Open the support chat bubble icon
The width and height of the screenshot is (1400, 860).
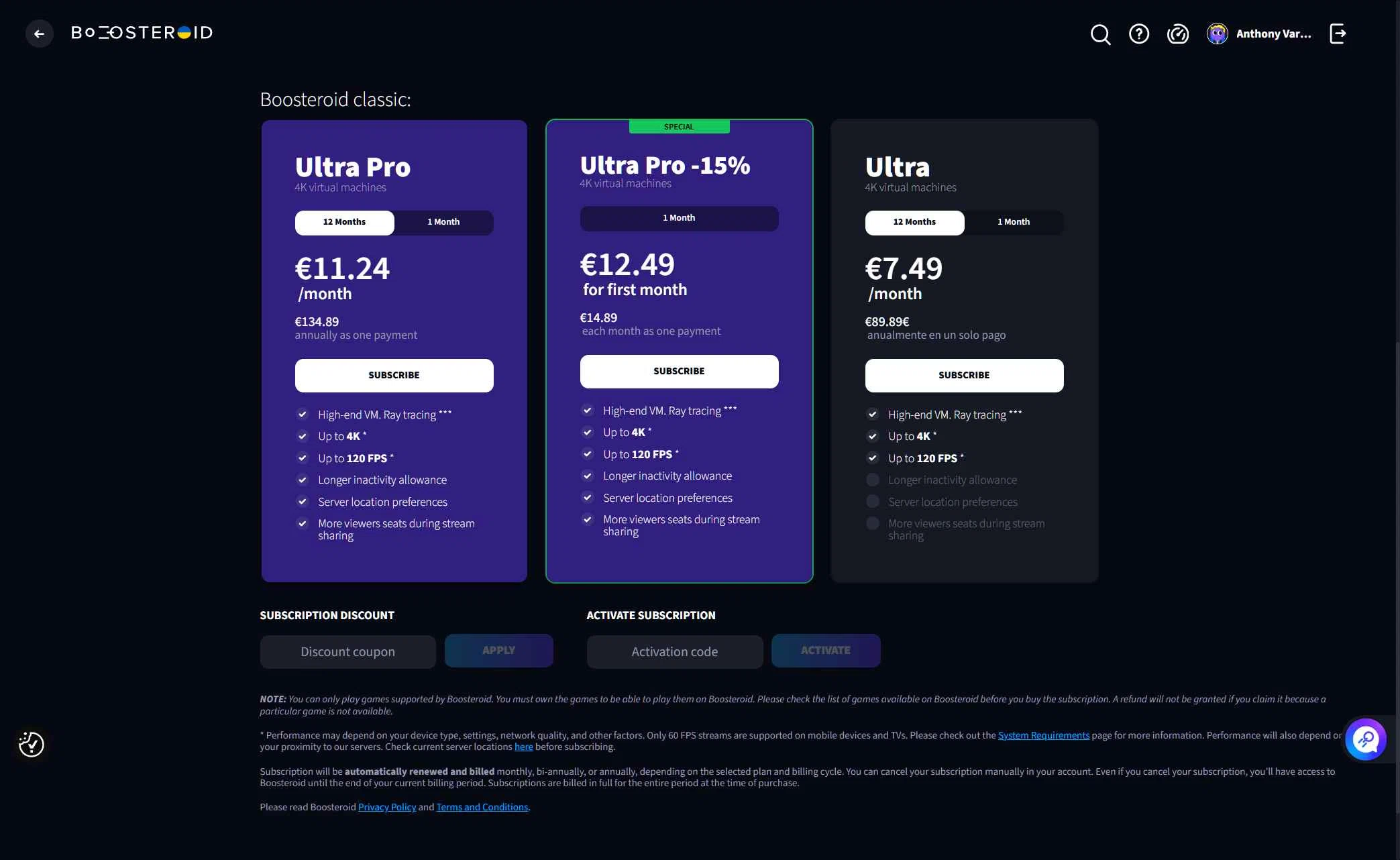click(1365, 739)
